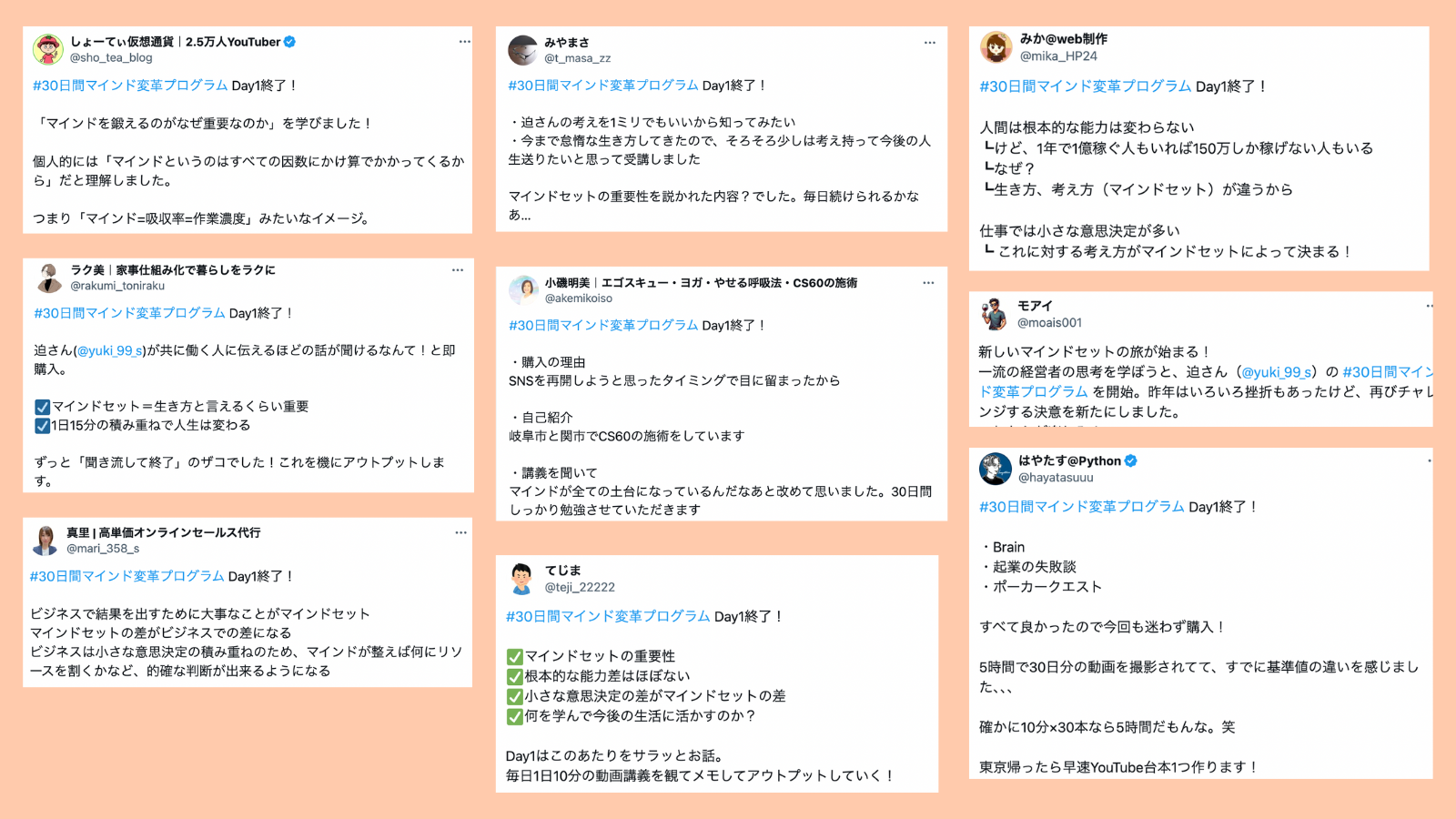
Task: Click the @mika_HP24 username
Action: point(1058,56)
